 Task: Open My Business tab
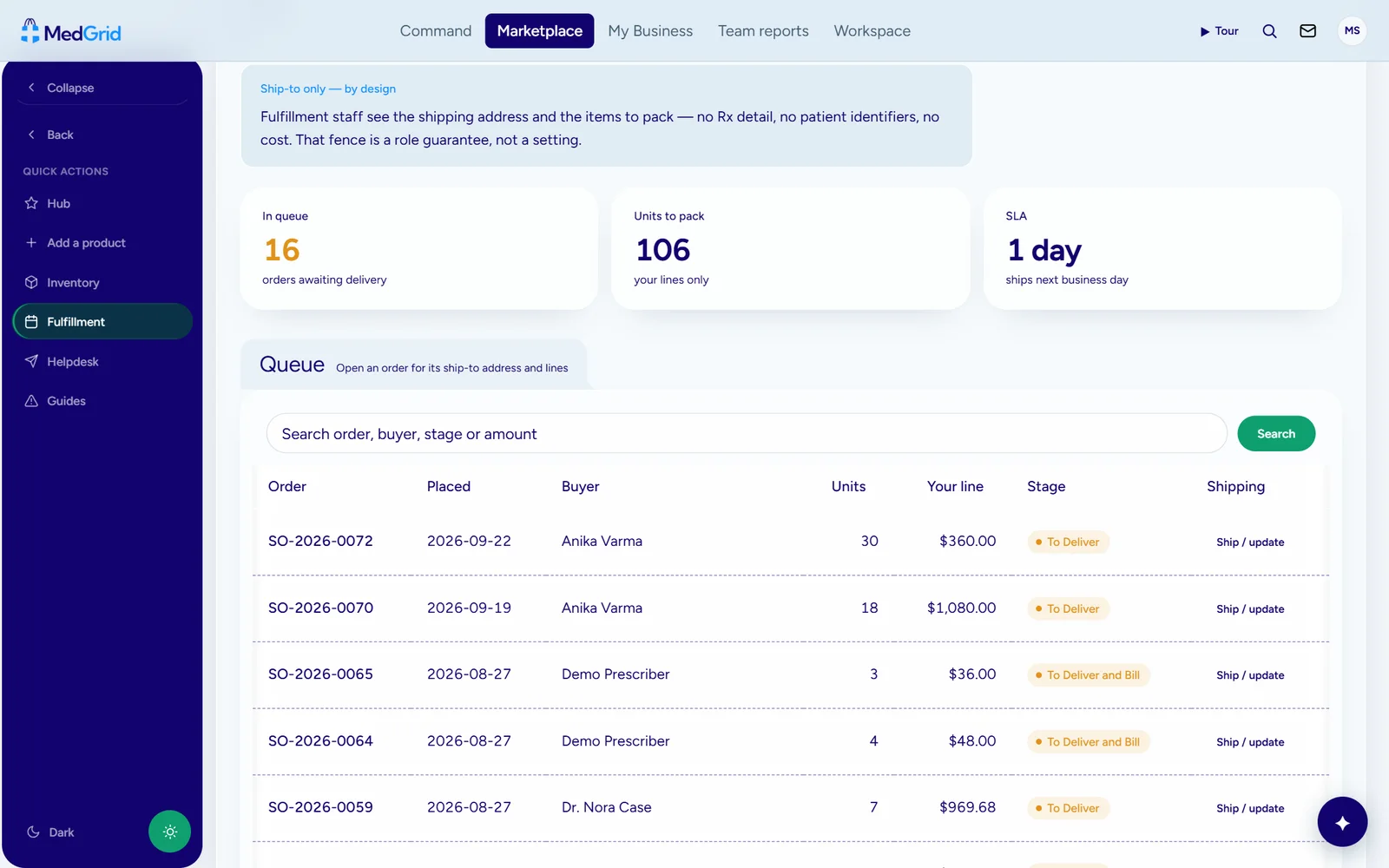[x=650, y=31]
